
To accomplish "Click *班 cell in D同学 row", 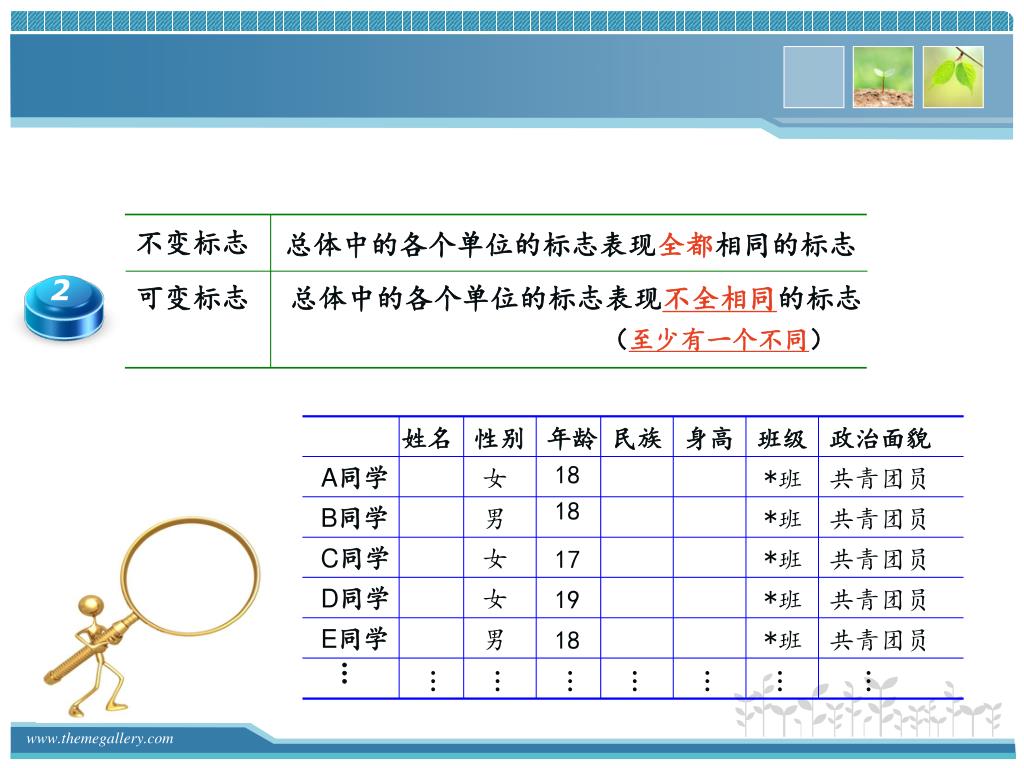I will point(782,600).
